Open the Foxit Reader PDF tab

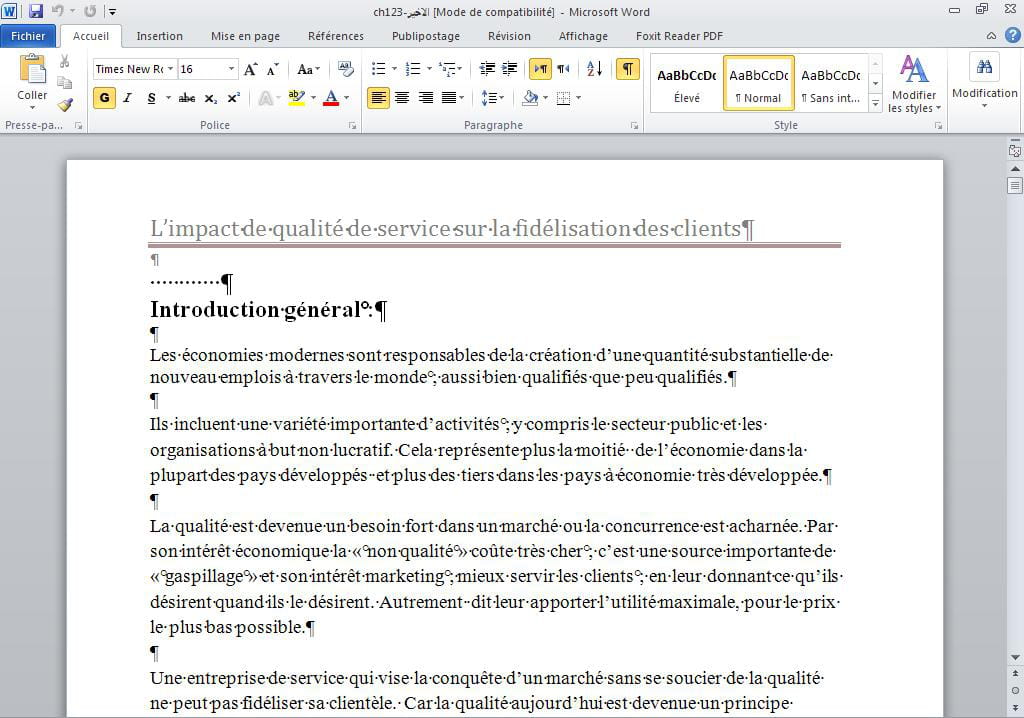679,36
